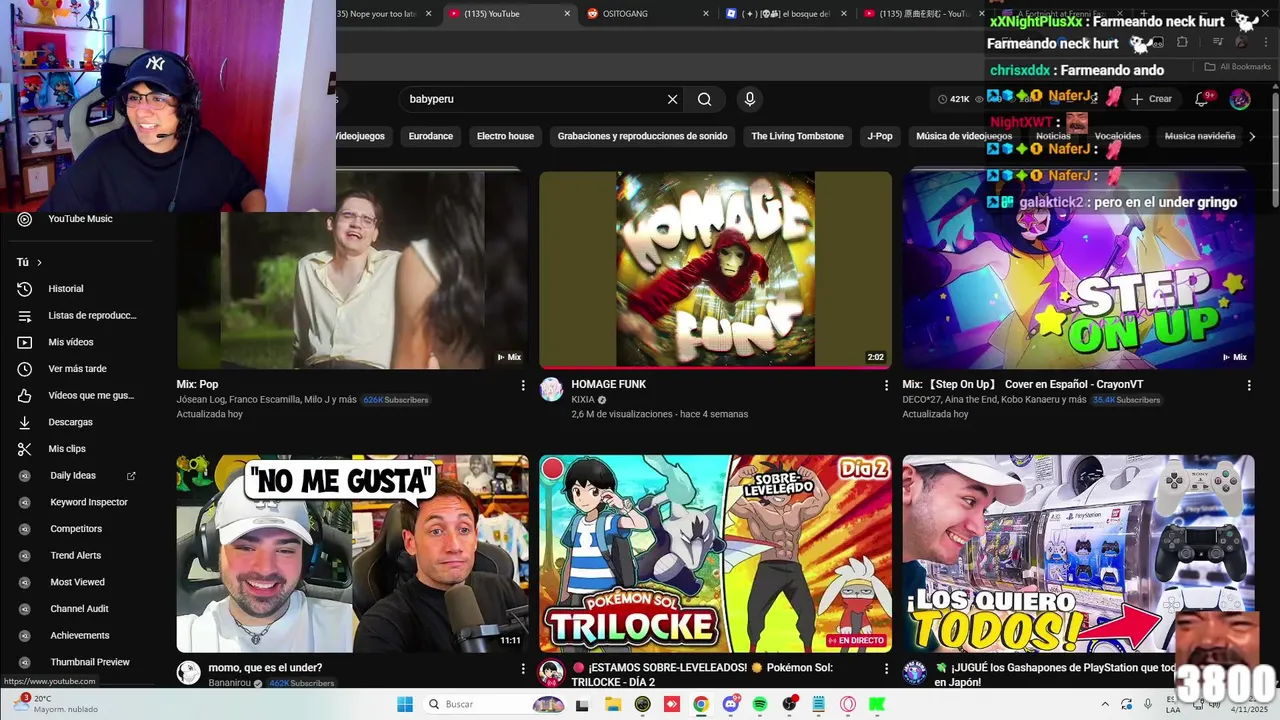Open options menu for Mix: Pop
This screenshot has height=720, width=1280.
(522, 385)
